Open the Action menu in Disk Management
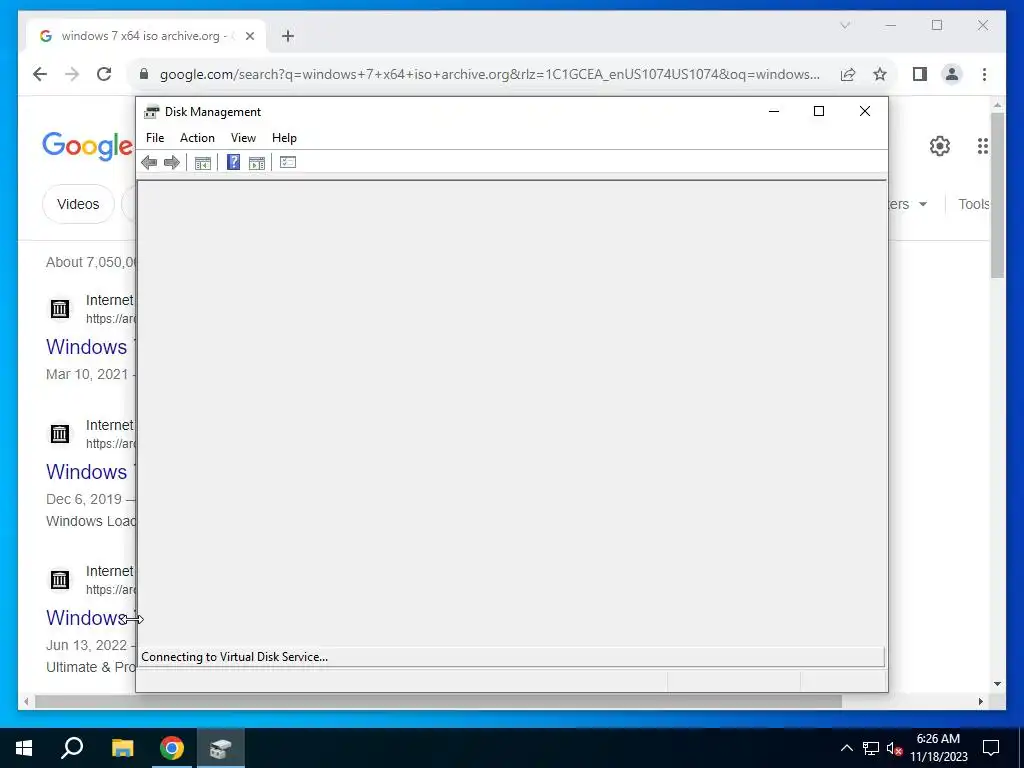Screen dimensions: 1024x768 point(197,138)
